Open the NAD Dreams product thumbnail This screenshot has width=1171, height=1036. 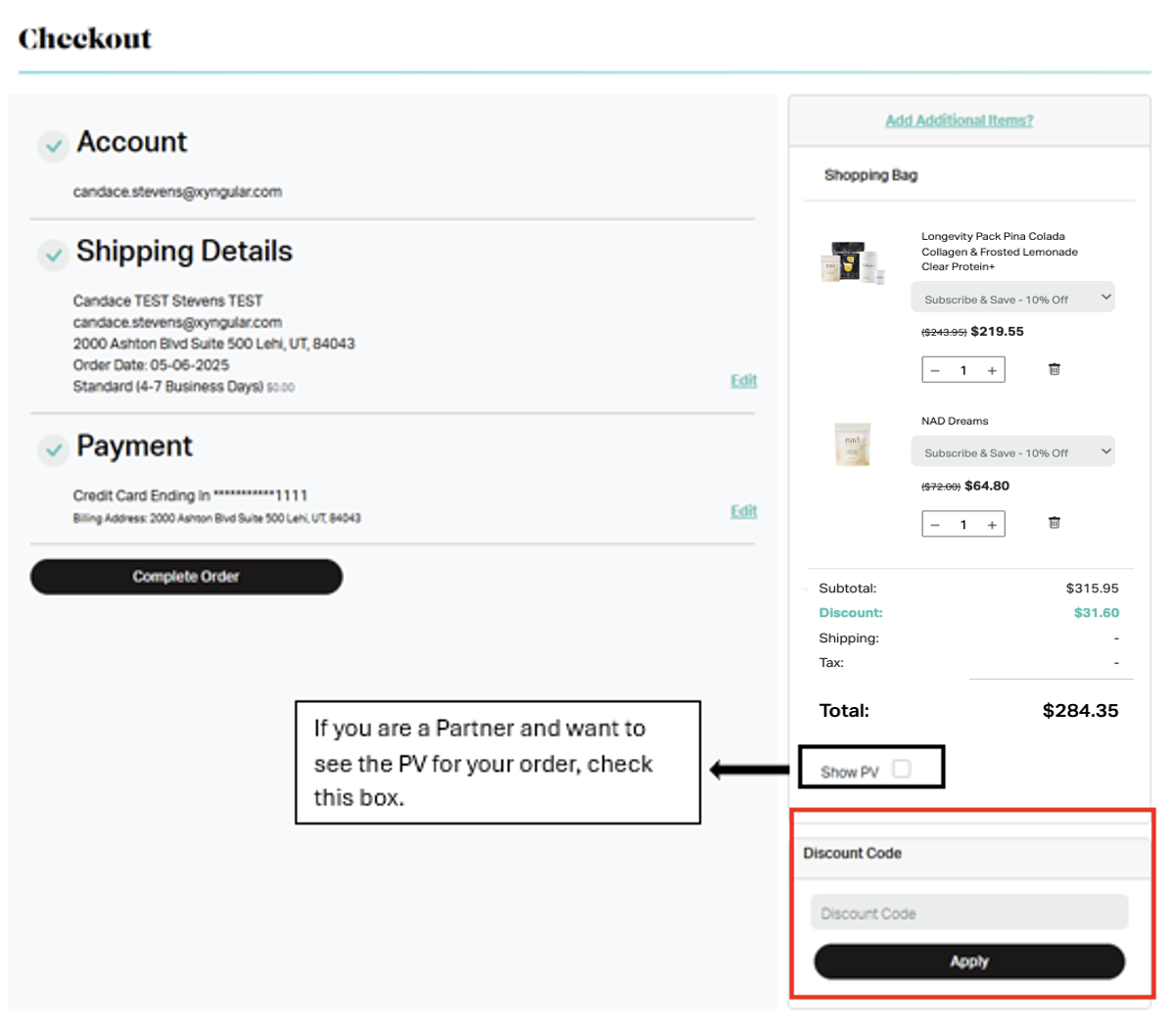[x=852, y=445]
